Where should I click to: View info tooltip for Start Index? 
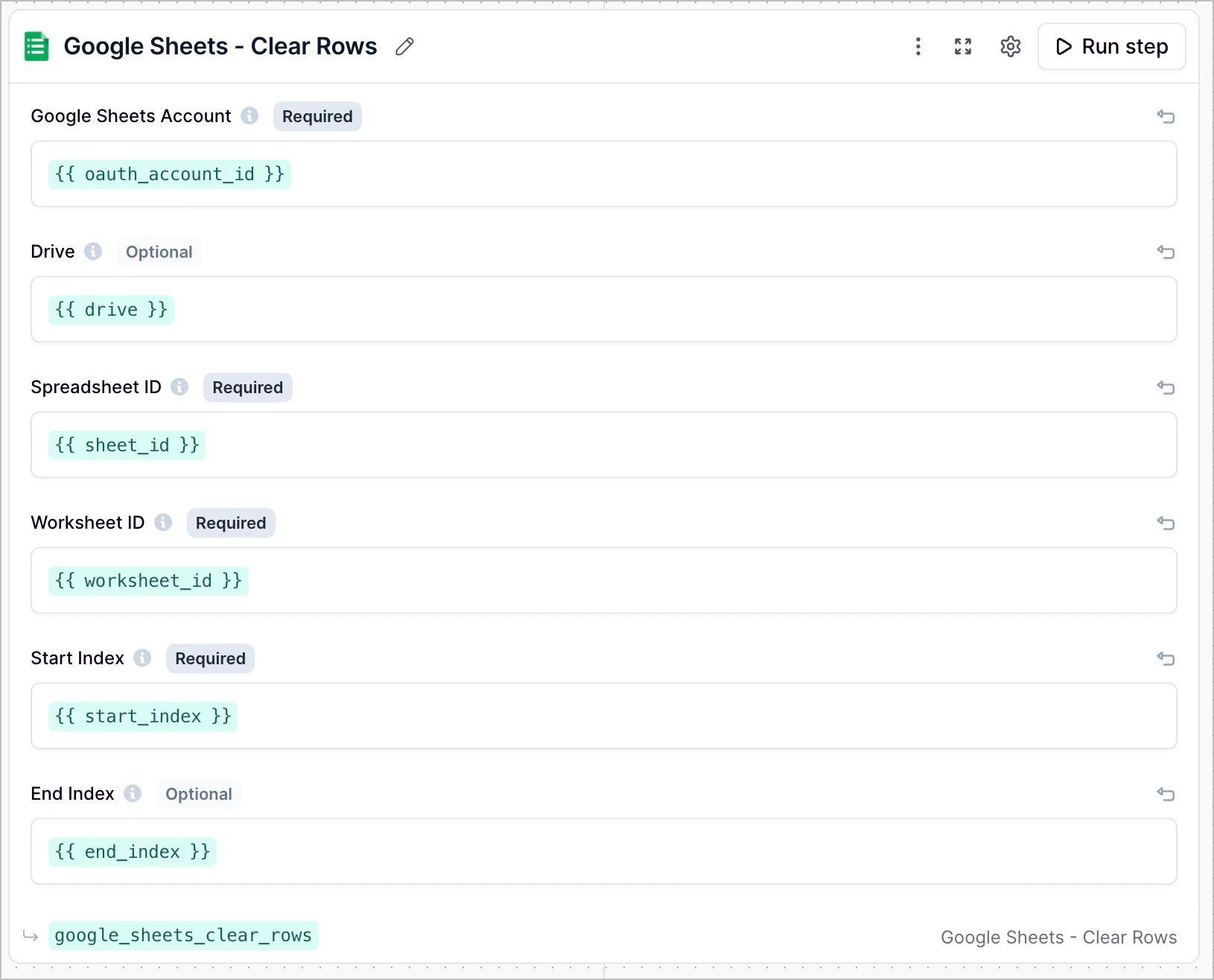pos(142,658)
